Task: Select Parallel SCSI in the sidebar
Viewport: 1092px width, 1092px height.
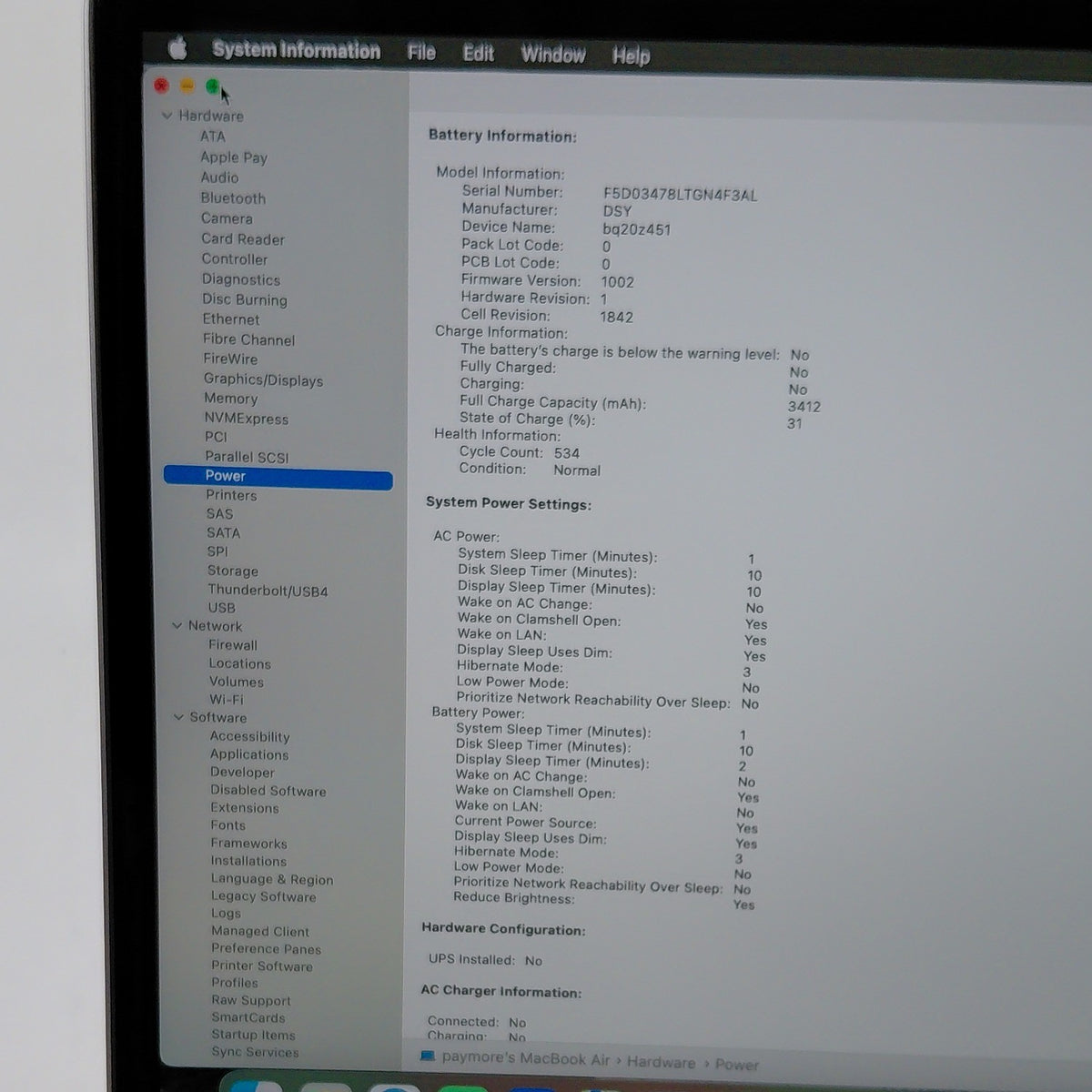Action: (247, 457)
